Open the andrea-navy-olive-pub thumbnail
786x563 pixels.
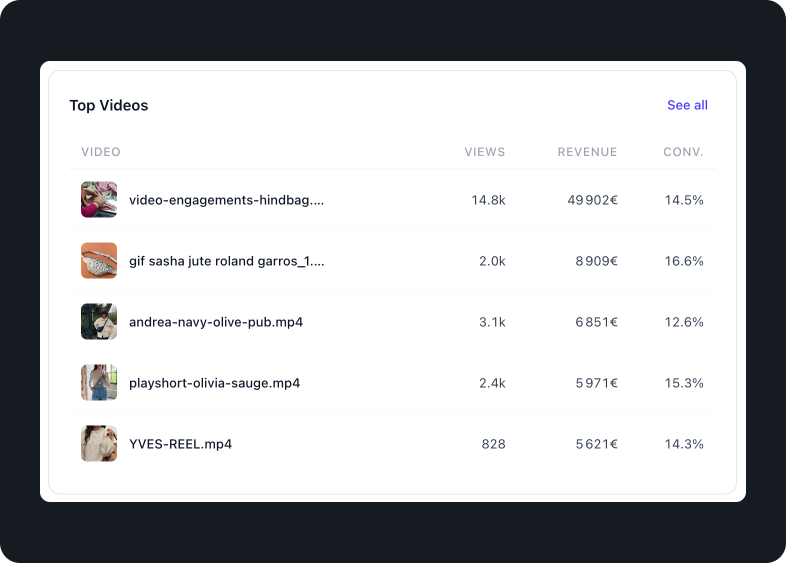pyautogui.click(x=99, y=322)
